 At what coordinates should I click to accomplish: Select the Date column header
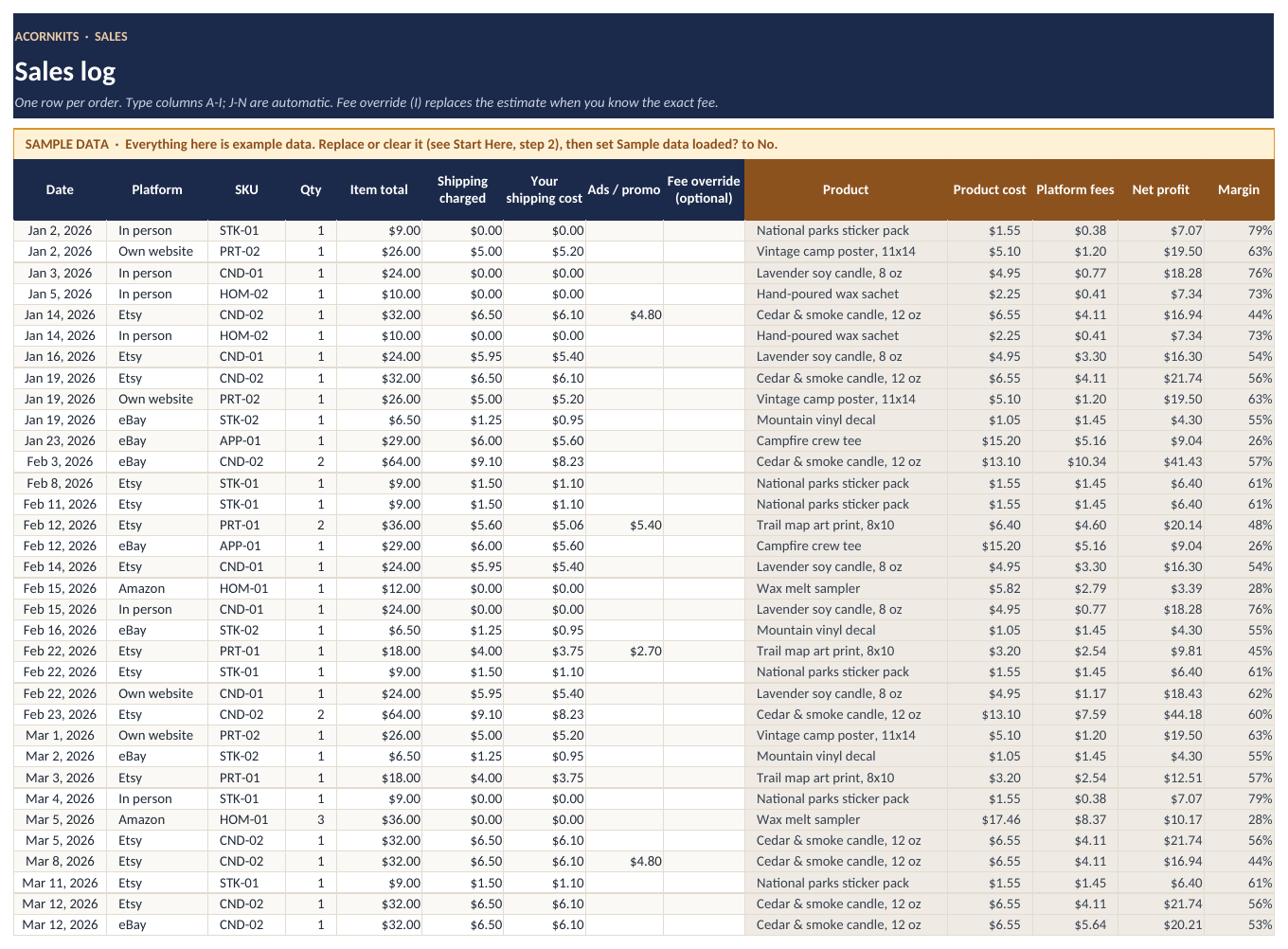[60, 189]
